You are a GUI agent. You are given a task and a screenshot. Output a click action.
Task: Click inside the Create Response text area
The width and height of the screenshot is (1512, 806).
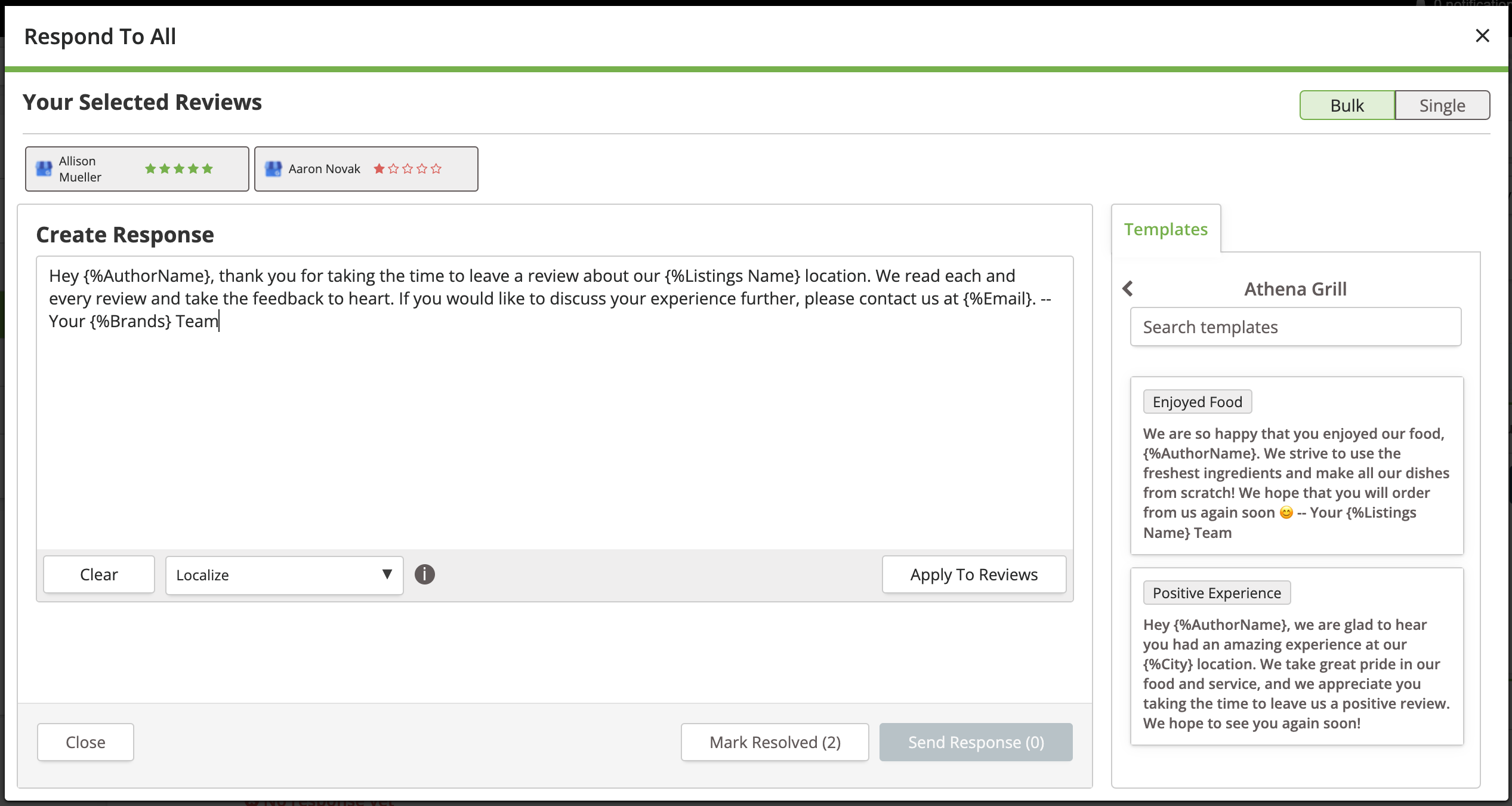point(554,403)
